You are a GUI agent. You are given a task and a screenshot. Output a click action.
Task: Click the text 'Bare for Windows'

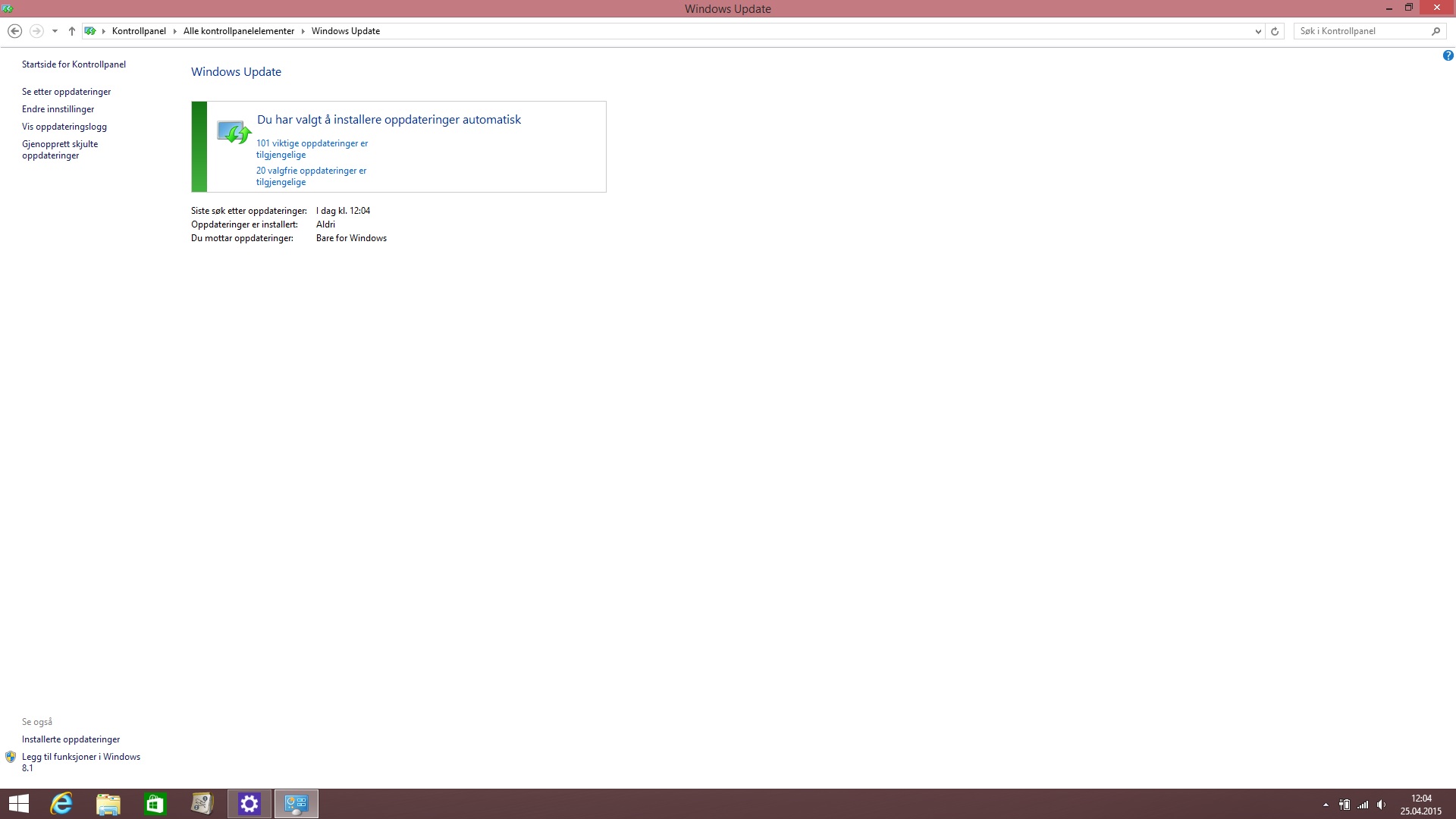[x=351, y=238]
